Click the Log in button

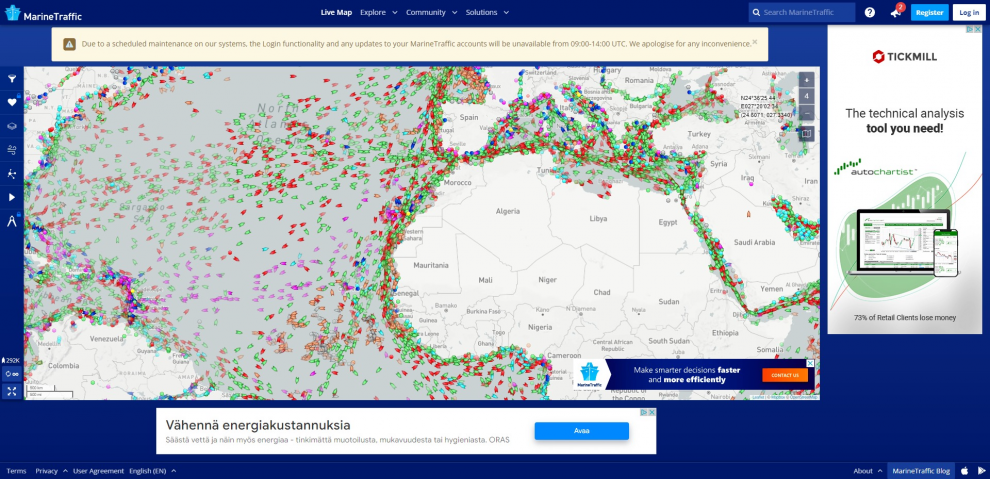pos(969,13)
